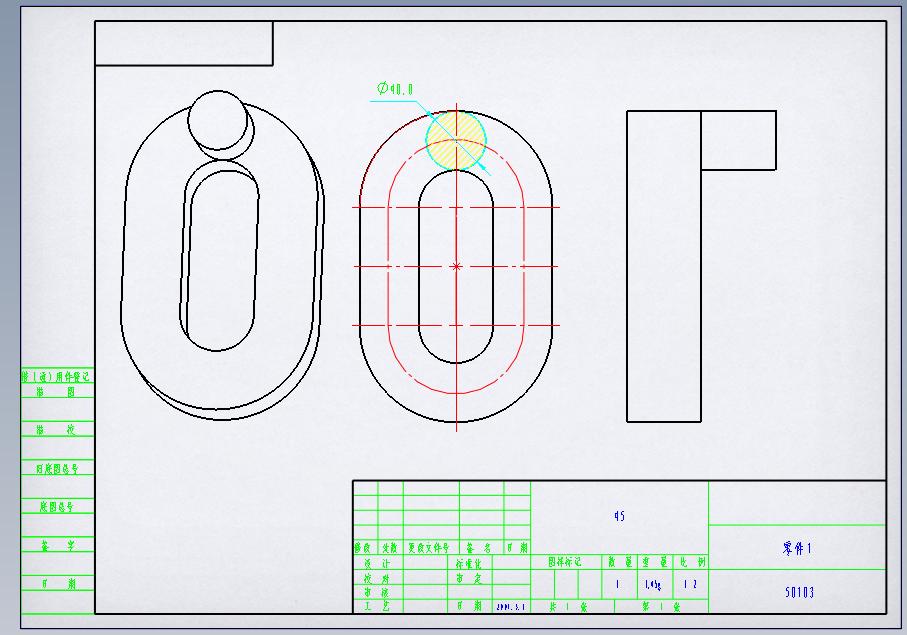The height and width of the screenshot is (635, 907).
Task: Click the empty revision box at sheet top-left
Action: (184, 43)
